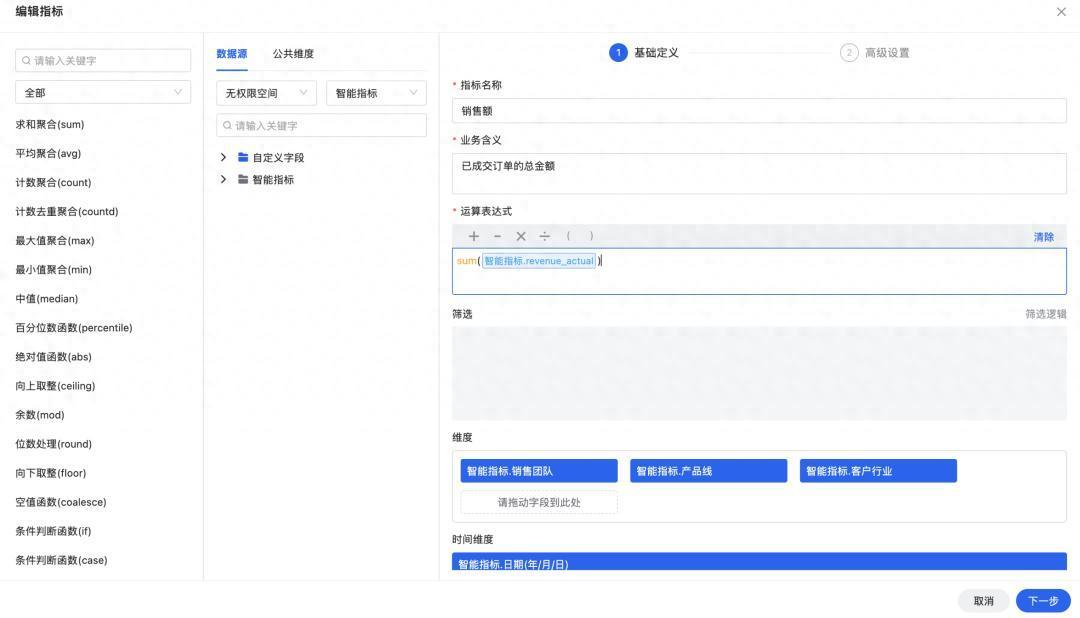Open the 全部 function category dropdown
The width and height of the screenshot is (1080, 618).
[x=103, y=92]
